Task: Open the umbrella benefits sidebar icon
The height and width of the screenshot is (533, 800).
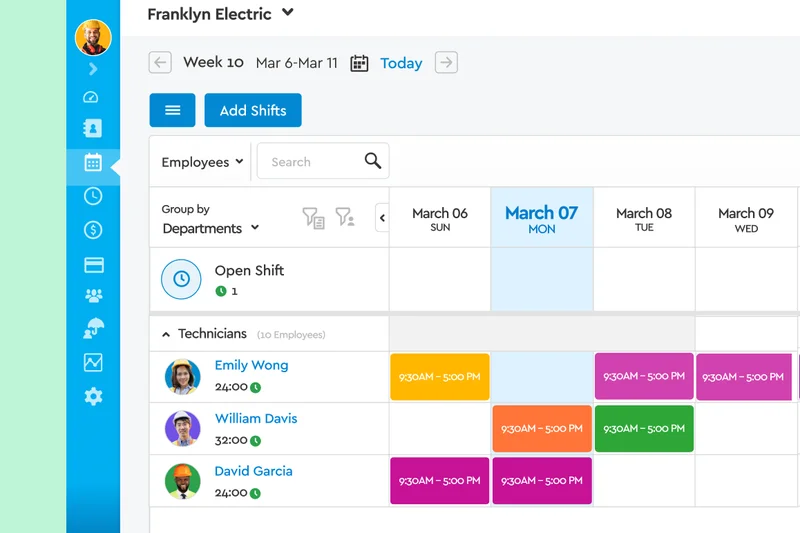Action: (93, 329)
